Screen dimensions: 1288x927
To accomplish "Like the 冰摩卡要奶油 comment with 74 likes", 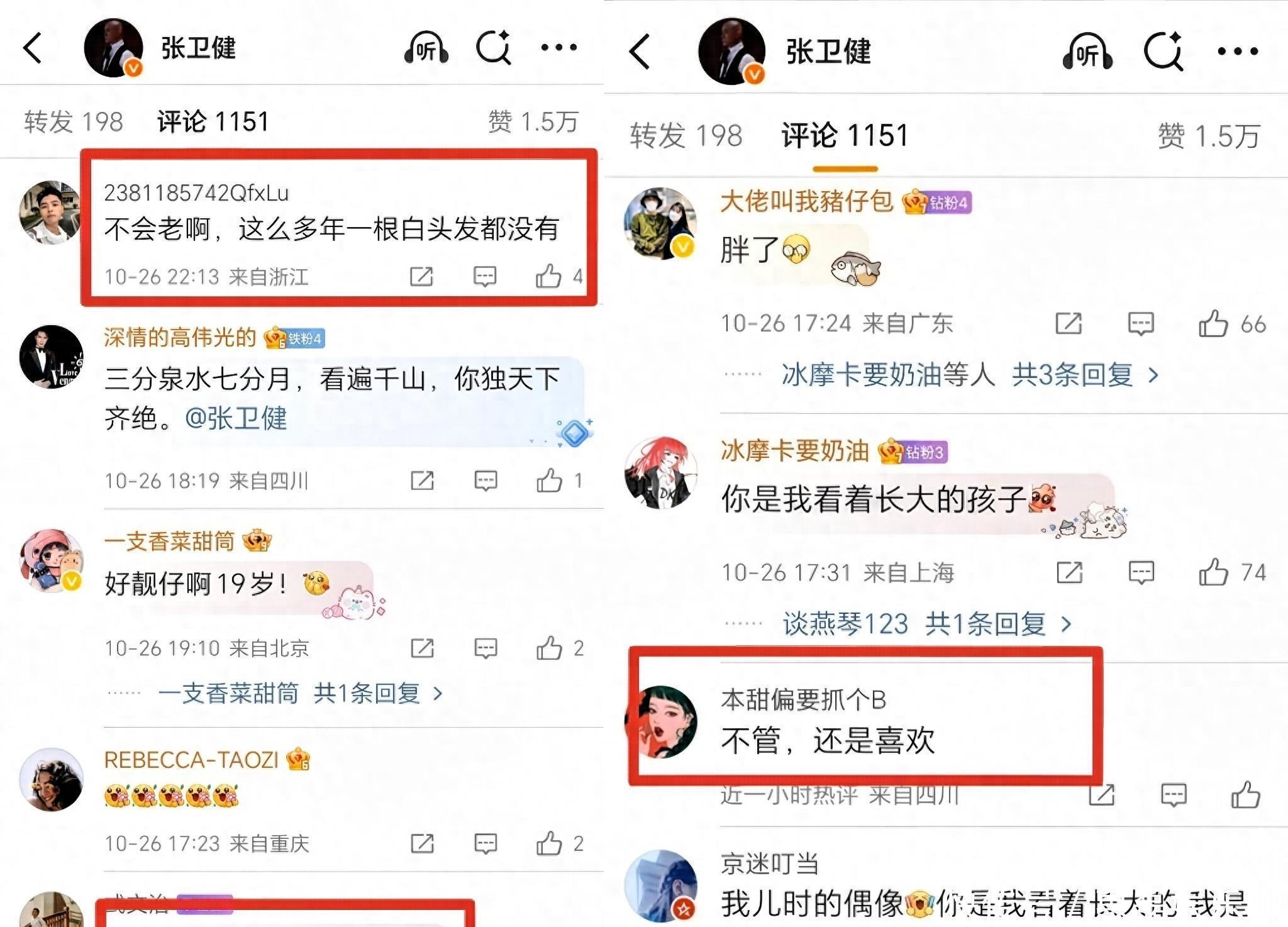I will [1213, 572].
